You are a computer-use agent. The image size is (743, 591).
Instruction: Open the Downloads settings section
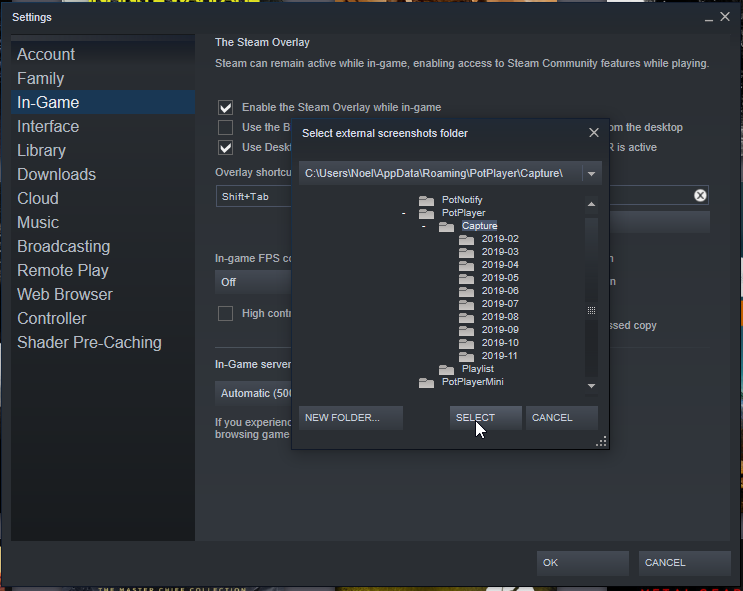[x=56, y=174]
